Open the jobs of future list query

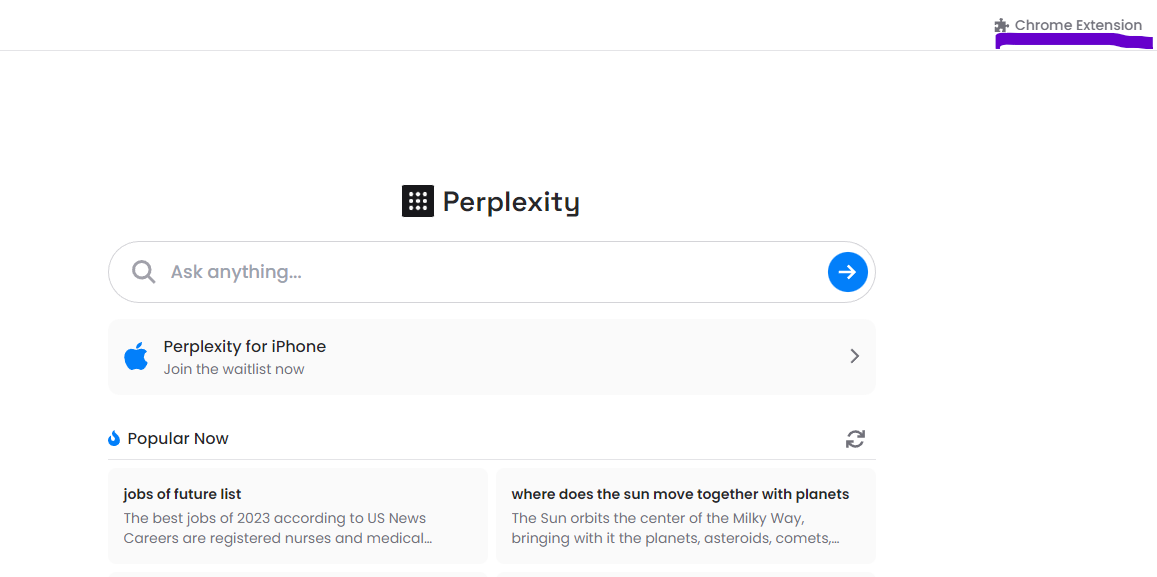coord(182,494)
